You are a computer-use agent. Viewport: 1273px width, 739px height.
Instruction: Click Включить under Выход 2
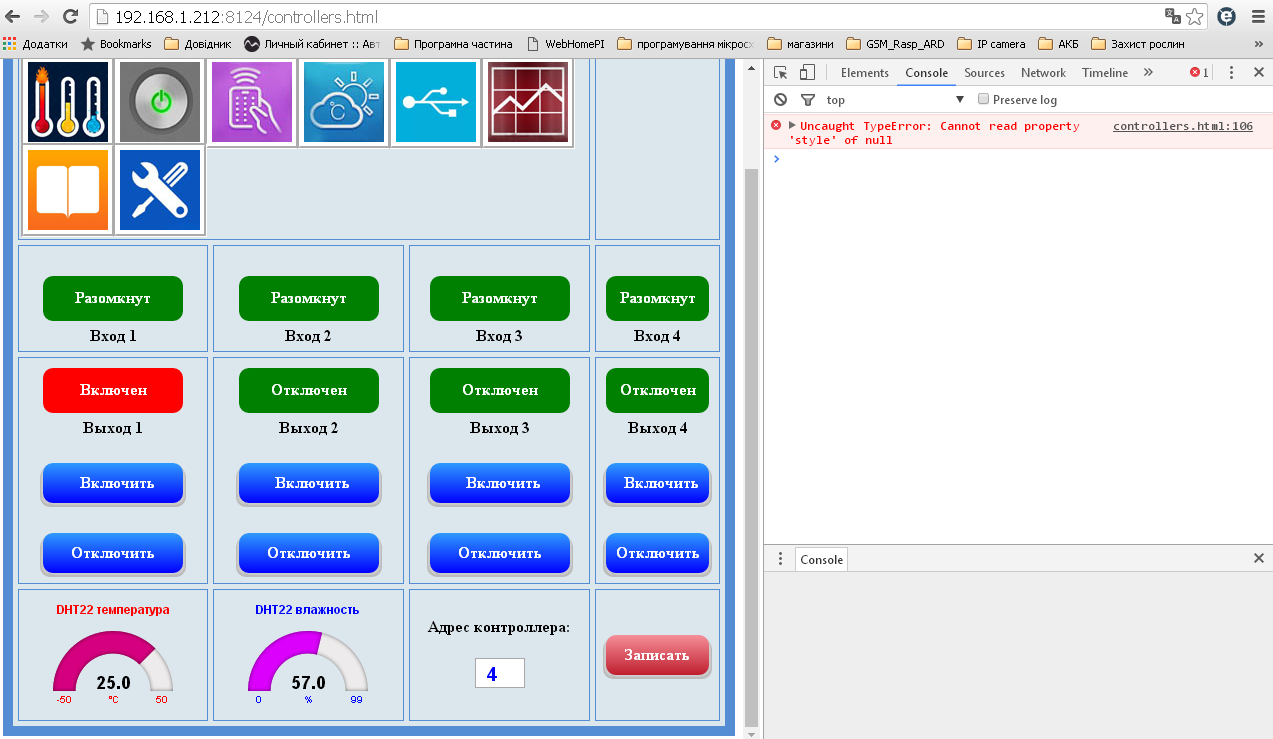(x=309, y=484)
